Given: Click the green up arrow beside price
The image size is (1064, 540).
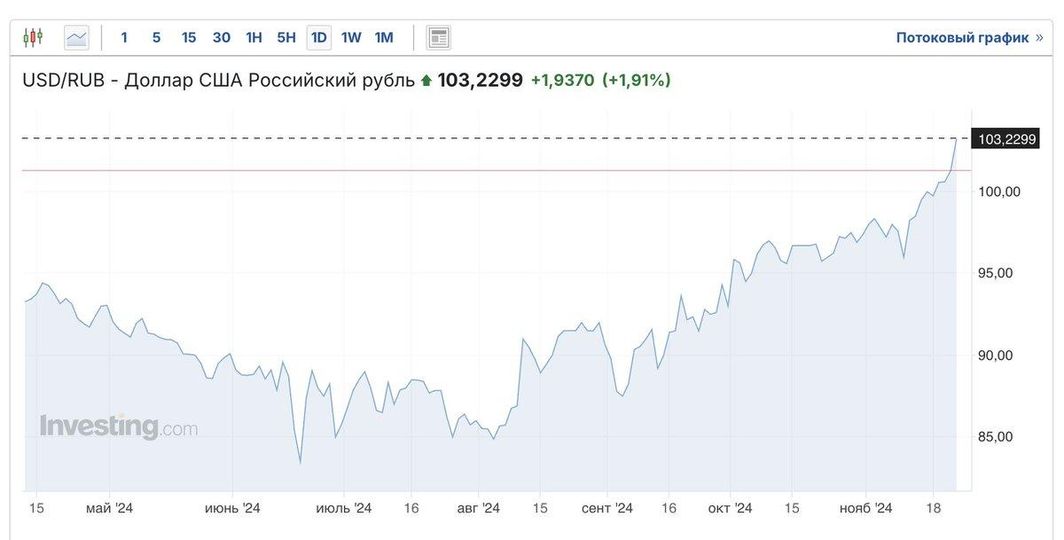Looking at the screenshot, I should click(426, 80).
